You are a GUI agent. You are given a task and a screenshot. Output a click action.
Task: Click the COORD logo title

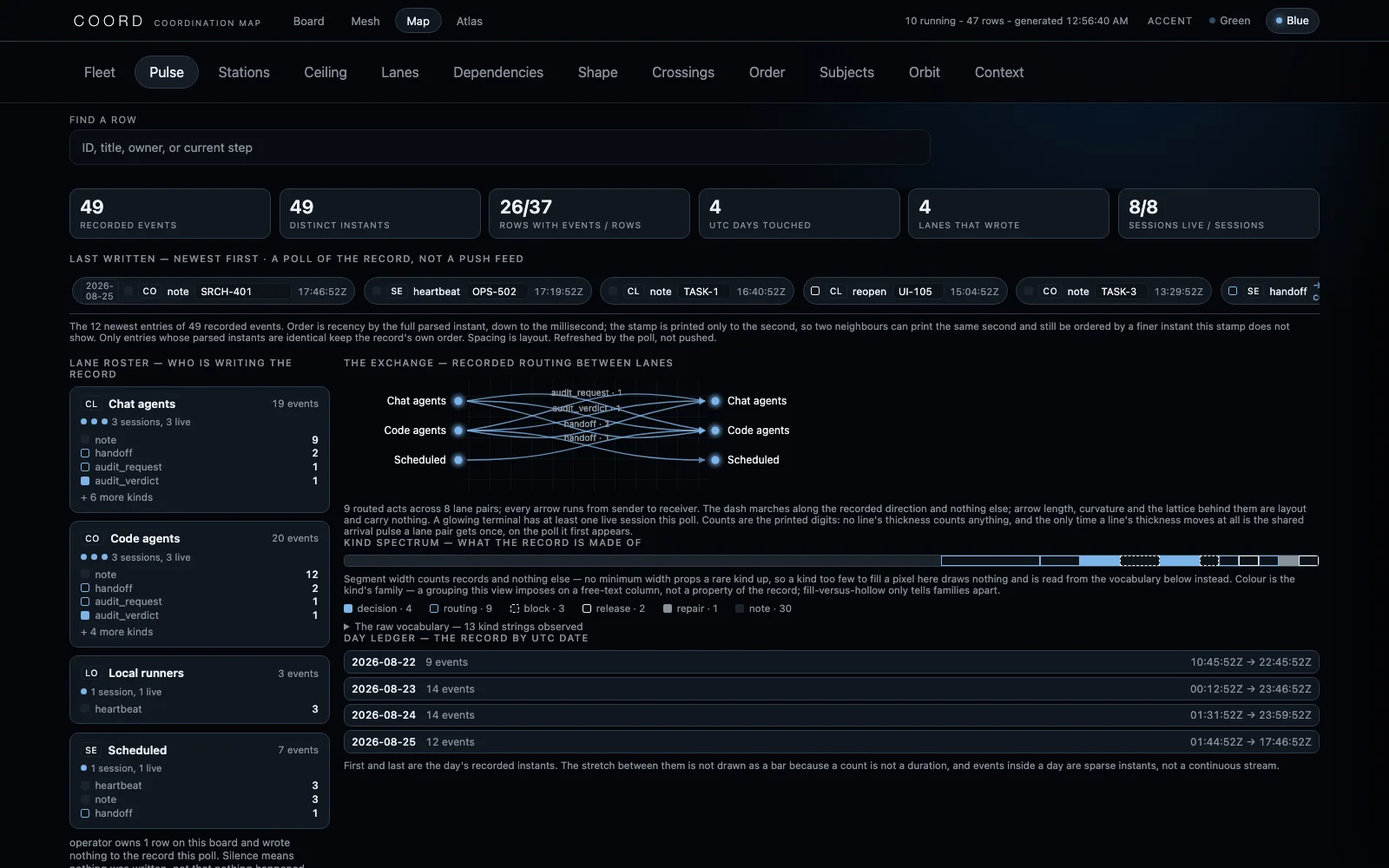pos(109,21)
